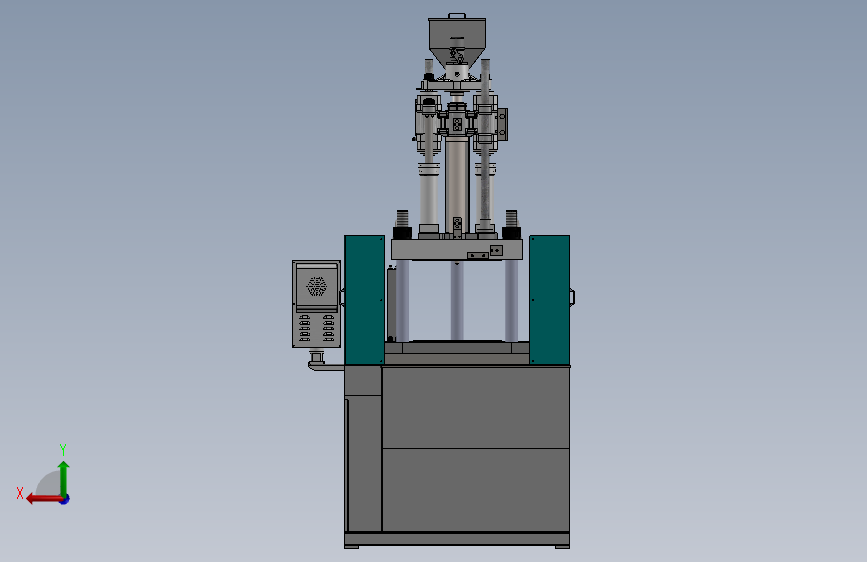This screenshot has height=562, width=867.
Task: Select the right teal safety guard panel
Action: [x=550, y=300]
